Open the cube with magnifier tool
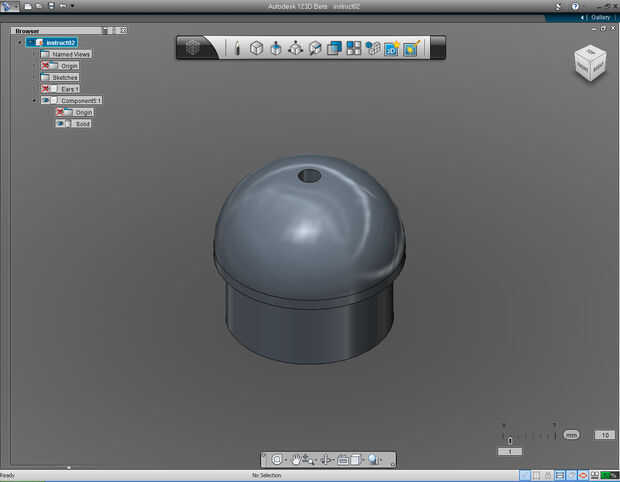This screenshot has width=620, height=482. [x=315, y=48]
